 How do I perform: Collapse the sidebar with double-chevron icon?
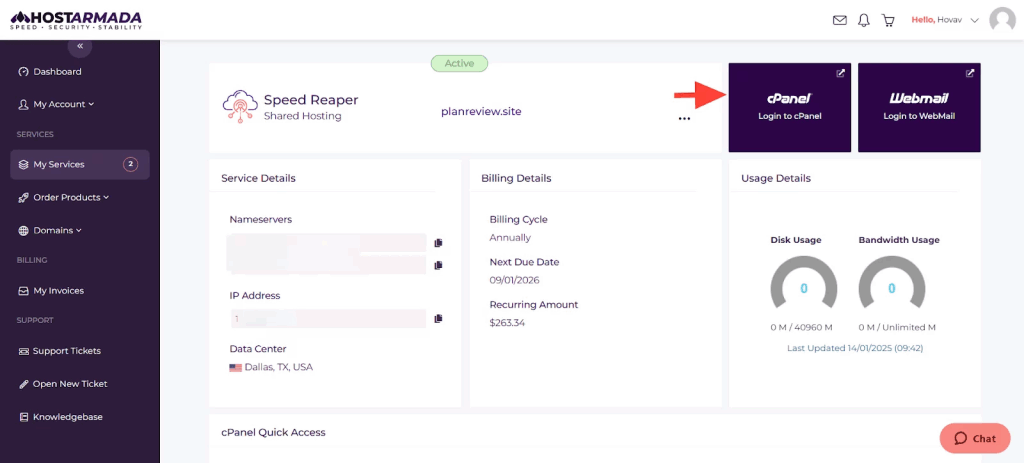click(80, 46)
